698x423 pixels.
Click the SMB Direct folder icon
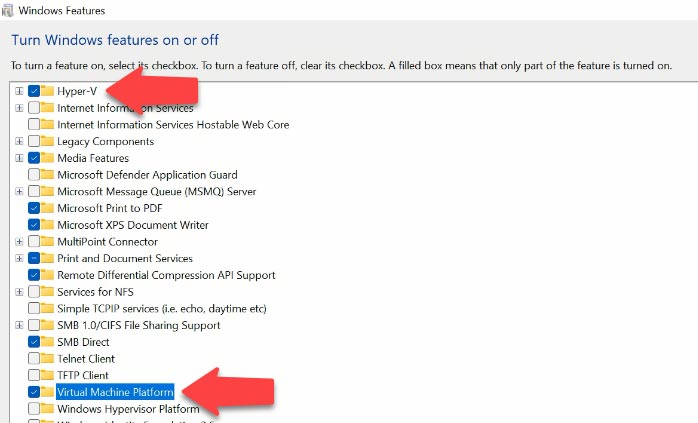pos(47,342)
